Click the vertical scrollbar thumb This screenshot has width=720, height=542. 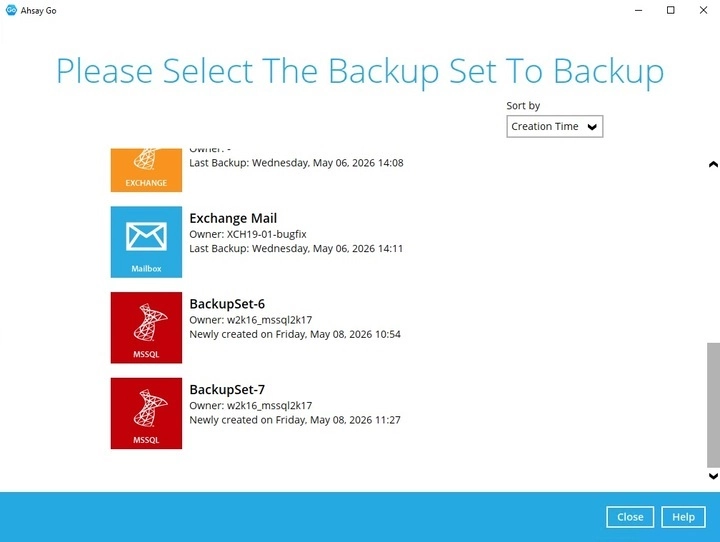(x=713, y=405)
